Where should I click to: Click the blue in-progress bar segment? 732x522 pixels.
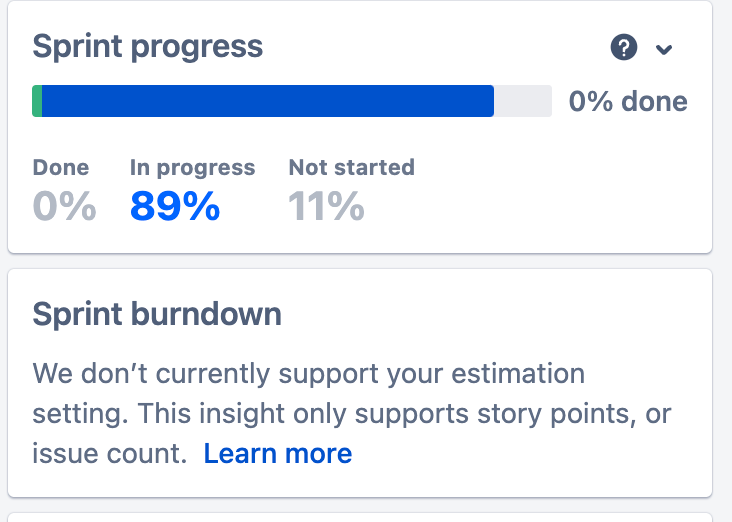[268, 101]
